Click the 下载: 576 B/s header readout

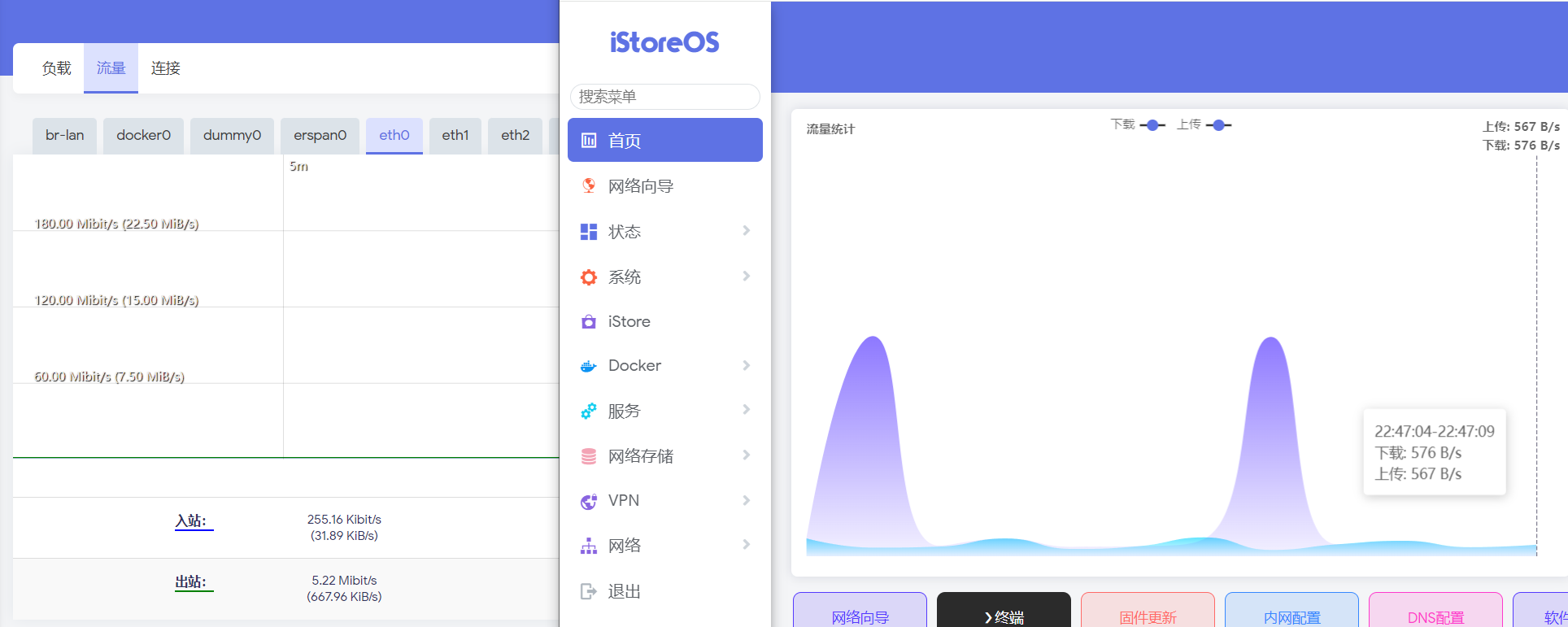coord(1521,146)
